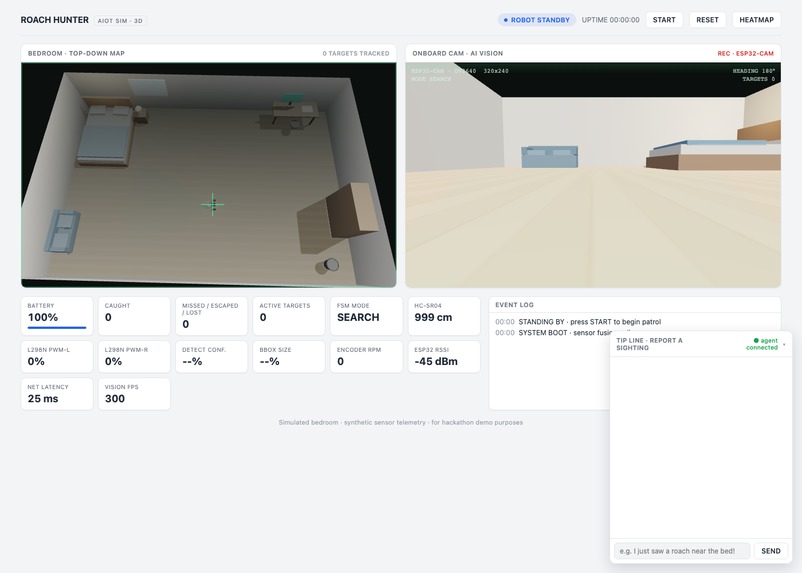
Task: Focus the roach sighting message input
Action: [x=682, y=551]
